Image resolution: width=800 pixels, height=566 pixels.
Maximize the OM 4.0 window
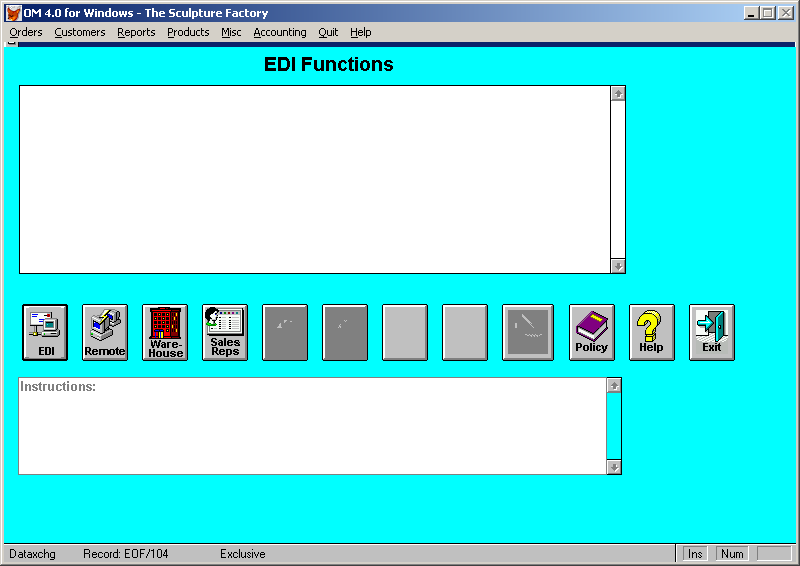click(767, 13)
